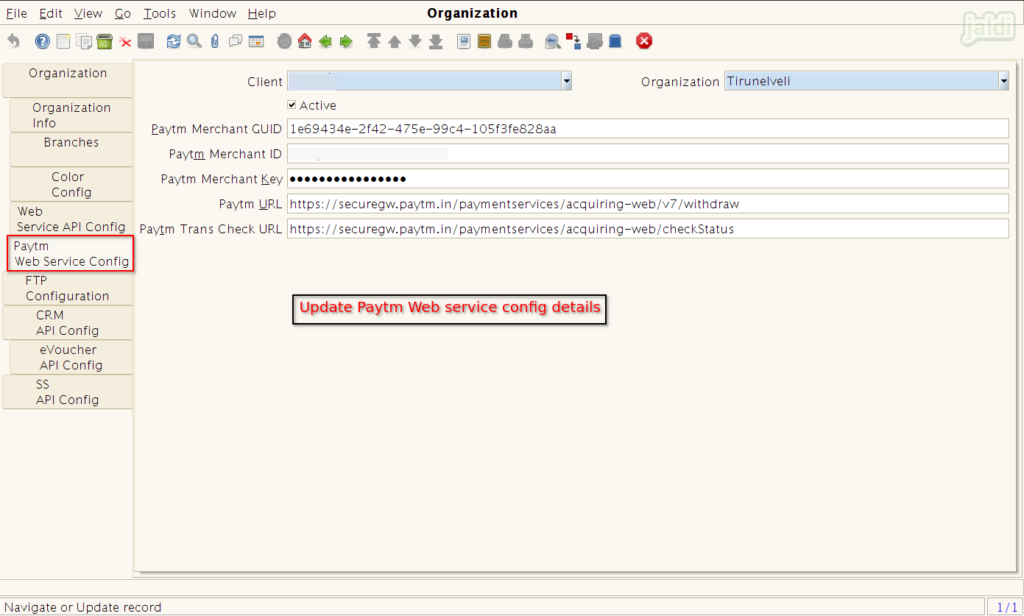Image resolution: width=1024 pixels, height=616 pixels.
Task: Open the Tools menu
Action: [x=159, y=13]
